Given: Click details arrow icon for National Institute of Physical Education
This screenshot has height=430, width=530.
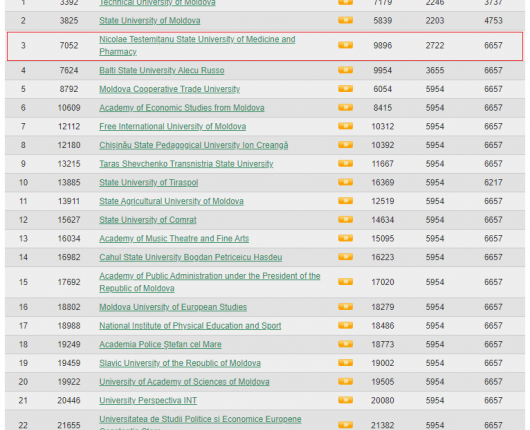Looking at the screenshot, I should tap(345, 325).
